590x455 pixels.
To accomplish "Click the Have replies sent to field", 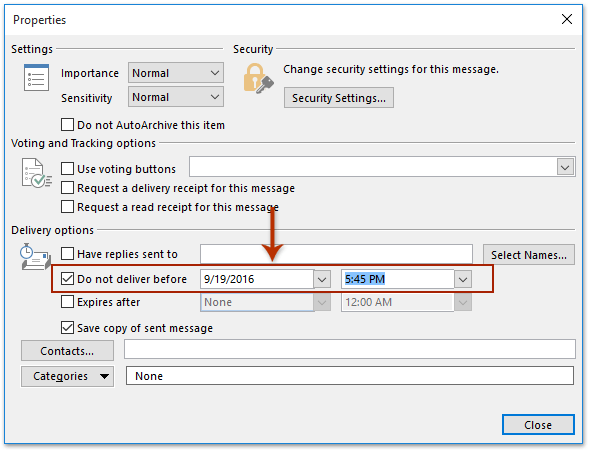I will coord(336,254).
